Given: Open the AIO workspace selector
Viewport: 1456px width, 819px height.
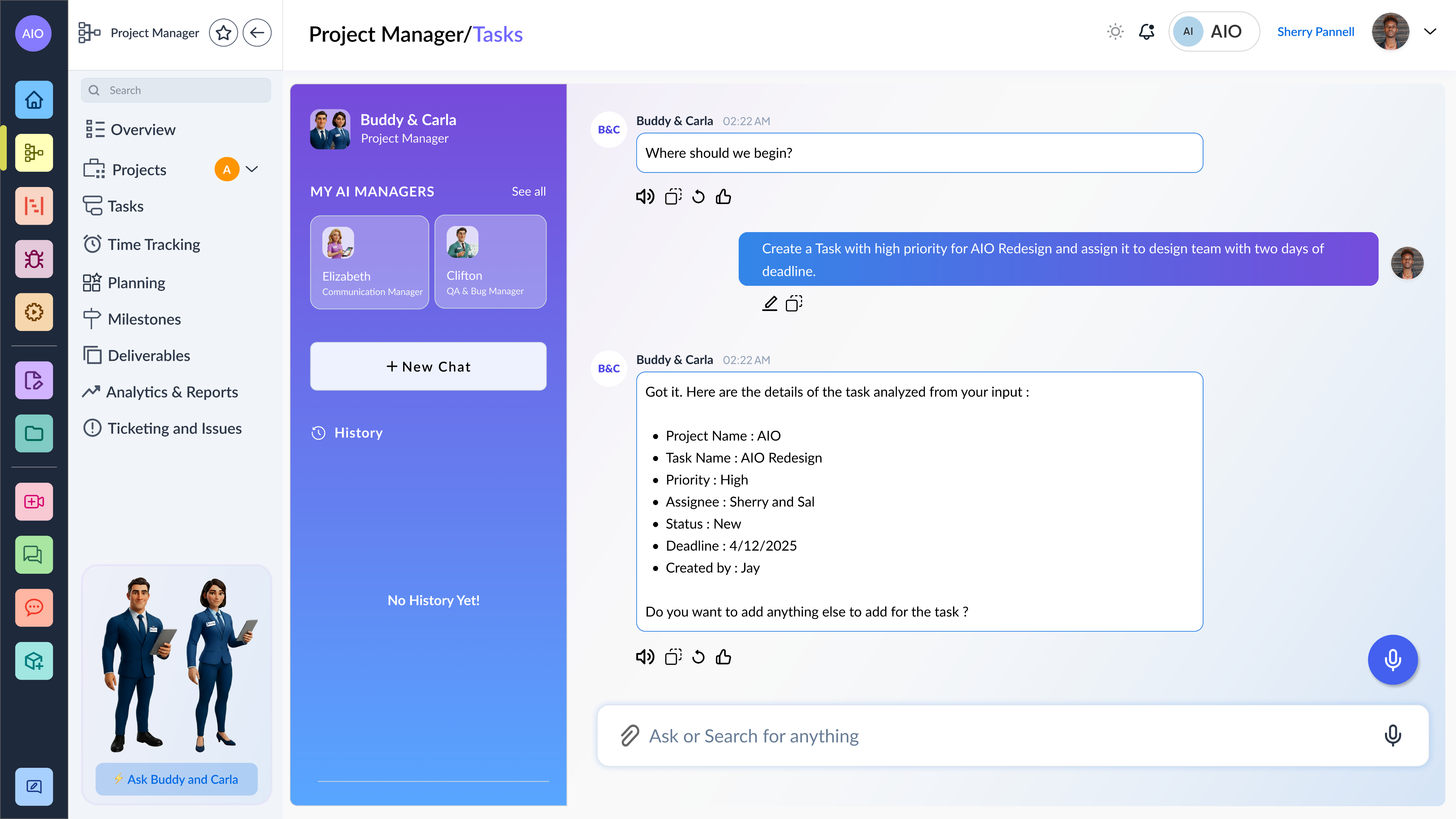Looking at the screenshot, I should click(x=1214, y=32).
